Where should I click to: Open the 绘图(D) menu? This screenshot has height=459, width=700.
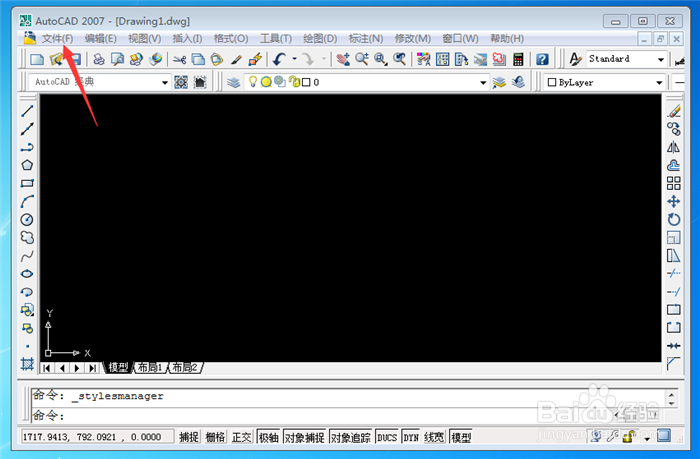coord(320,38)
